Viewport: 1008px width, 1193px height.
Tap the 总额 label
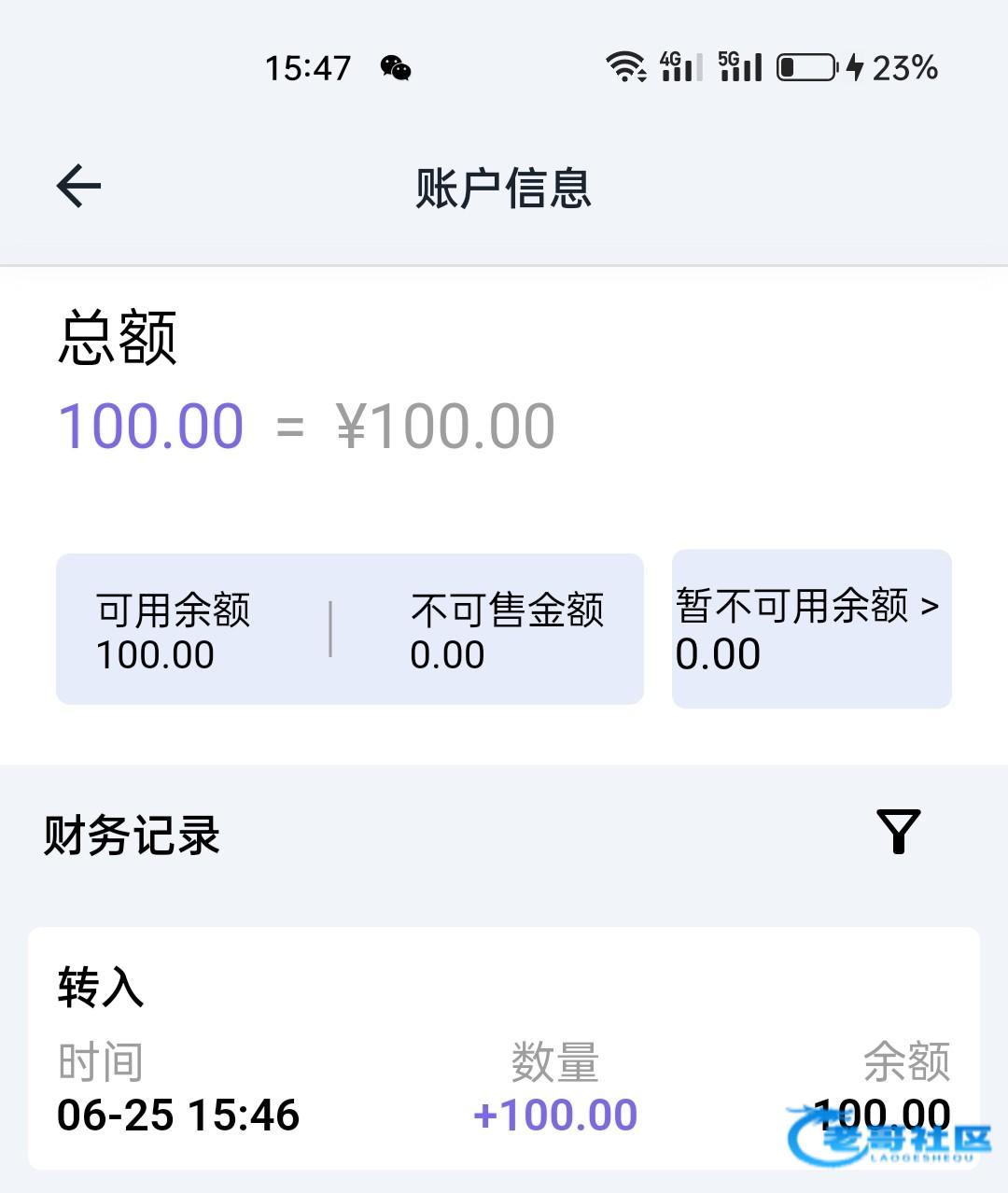pyautogui.click(x=118, y=338)
